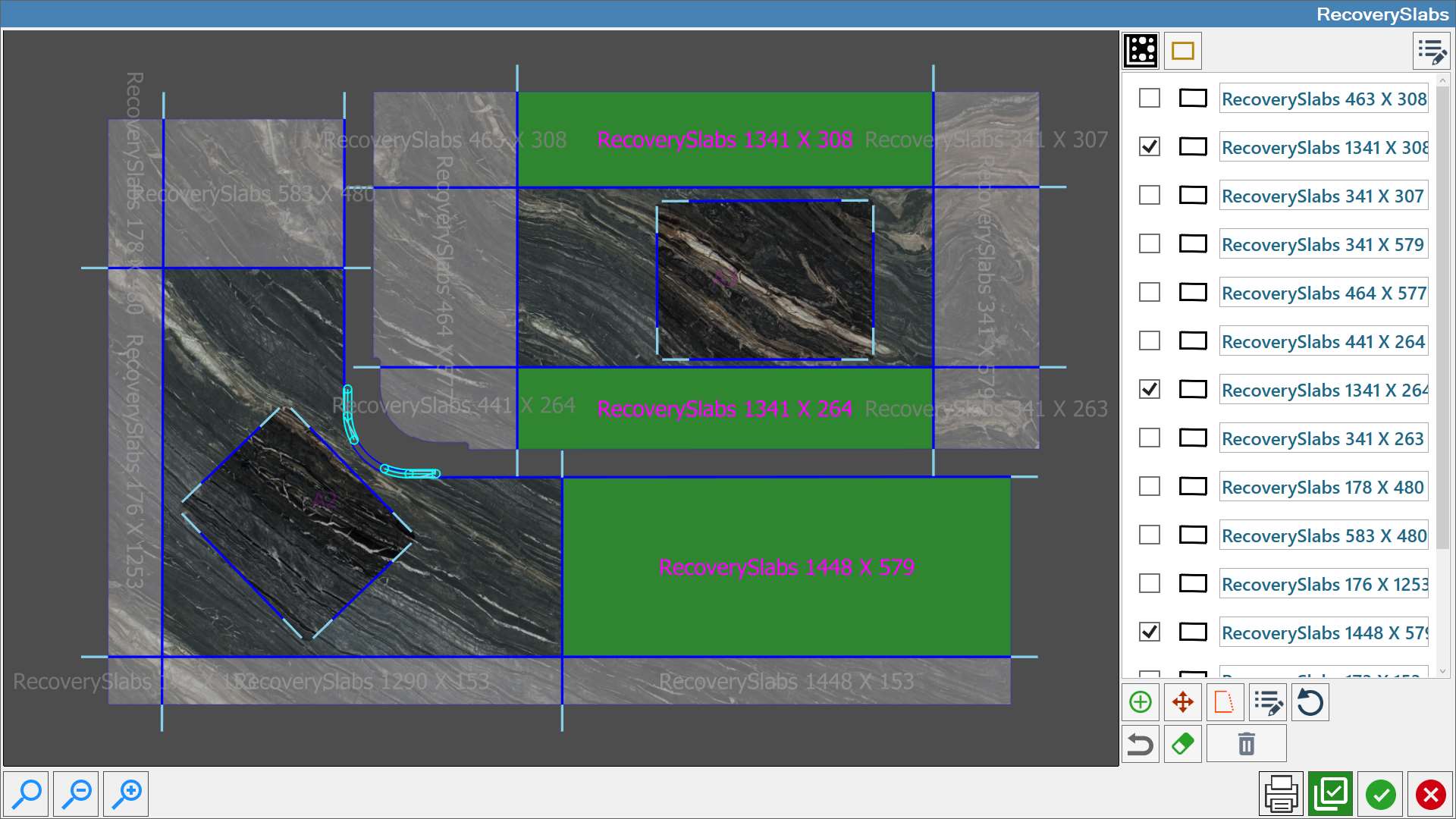Click the RecoverySlabs 1290 X 153 slab in canvas
The width and height of the screenshot is (1456, 819).
point(362,681)
